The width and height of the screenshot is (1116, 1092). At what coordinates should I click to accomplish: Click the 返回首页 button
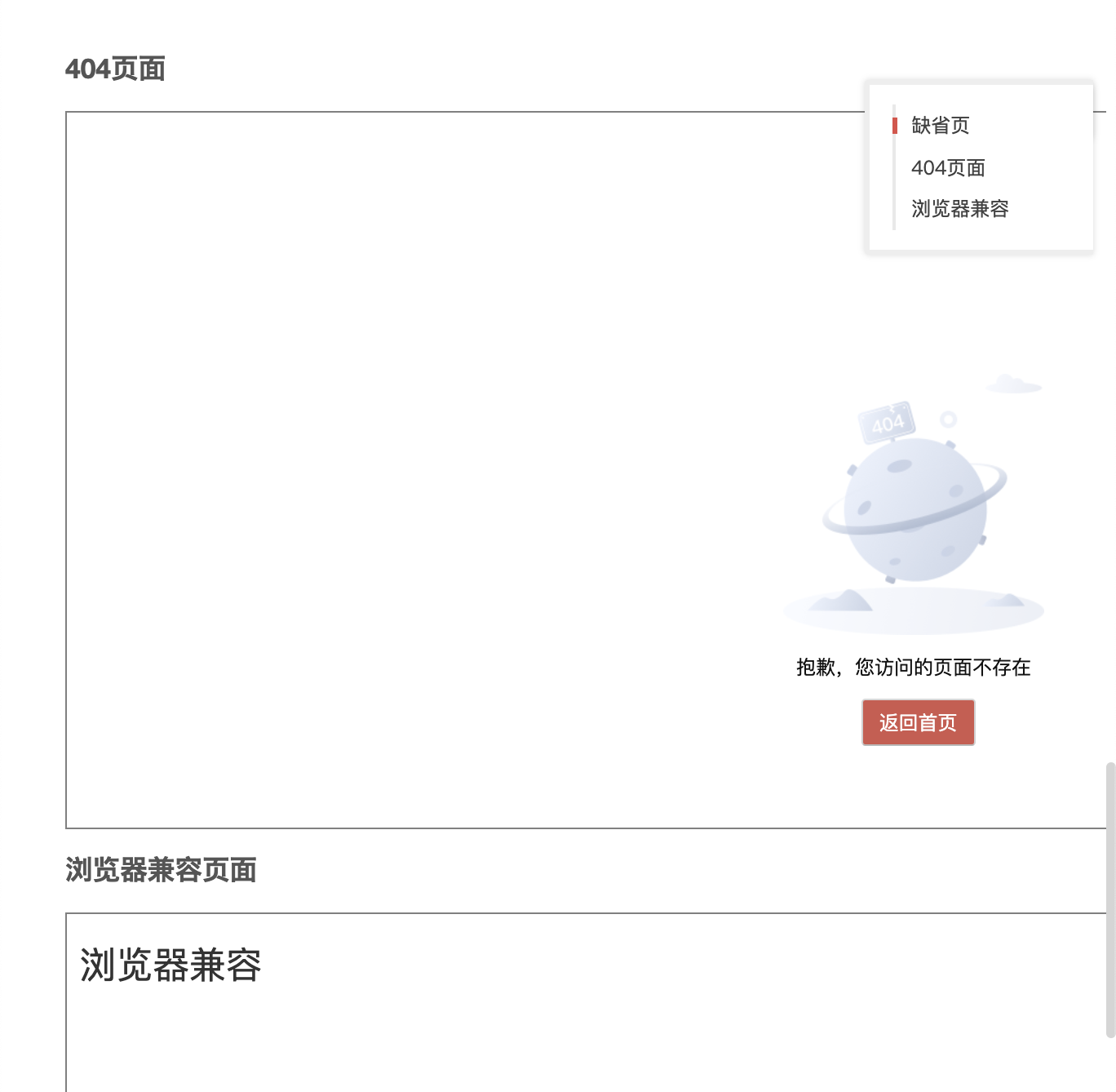(918, 722)
